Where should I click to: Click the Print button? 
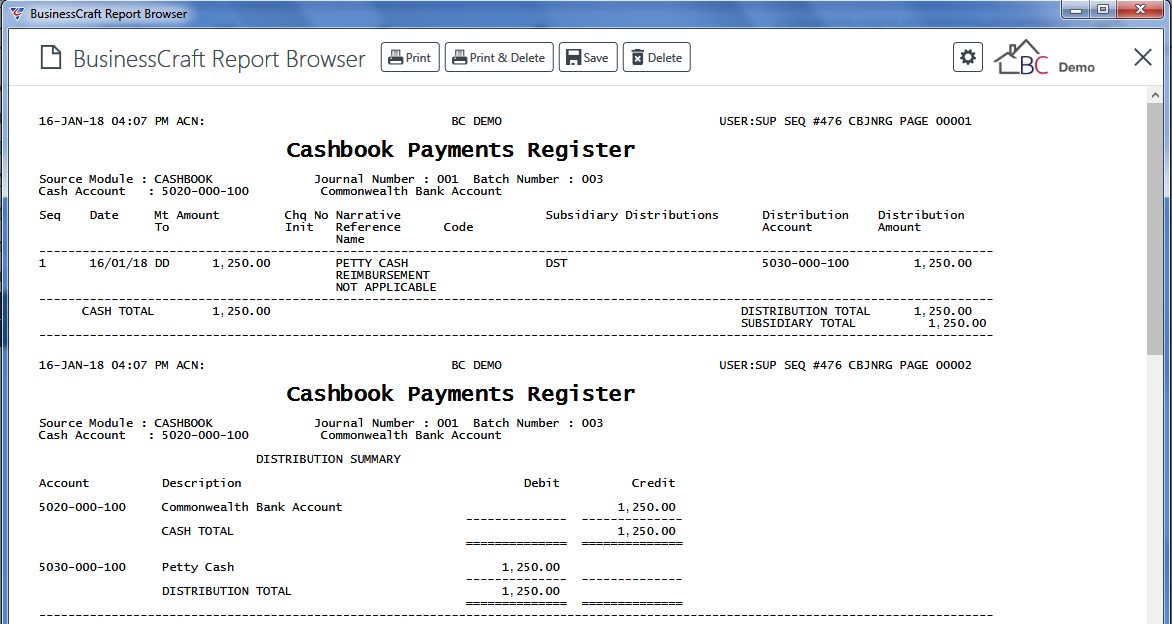click(410, 58)
